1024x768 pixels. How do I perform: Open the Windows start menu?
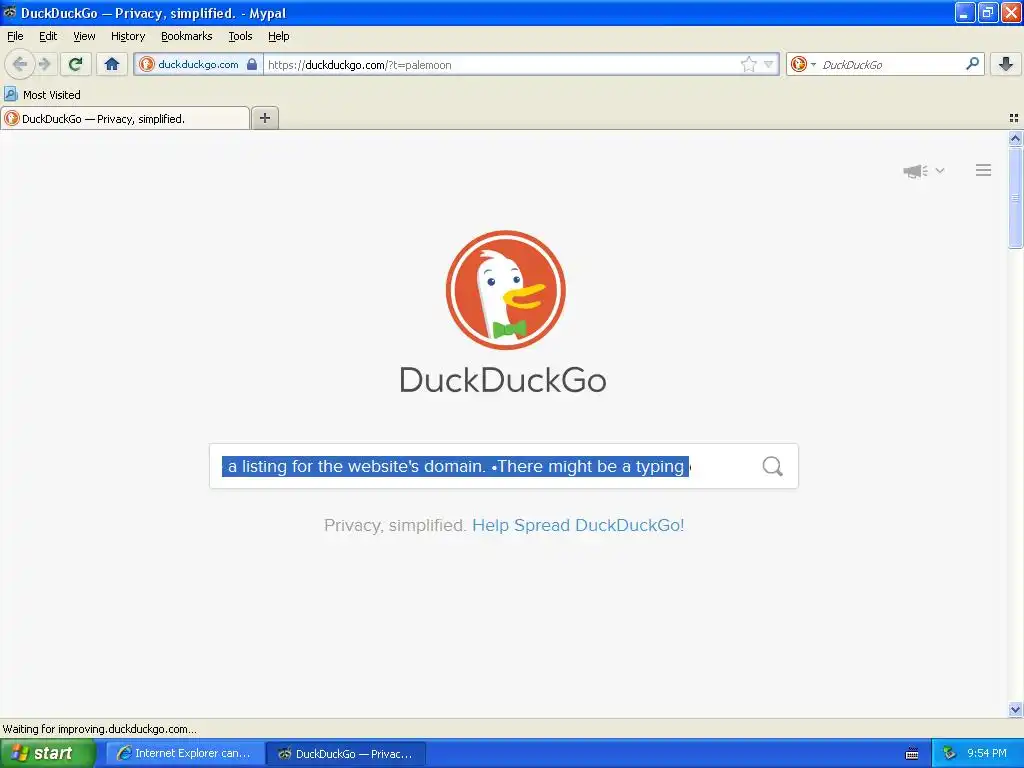point(48,753)
